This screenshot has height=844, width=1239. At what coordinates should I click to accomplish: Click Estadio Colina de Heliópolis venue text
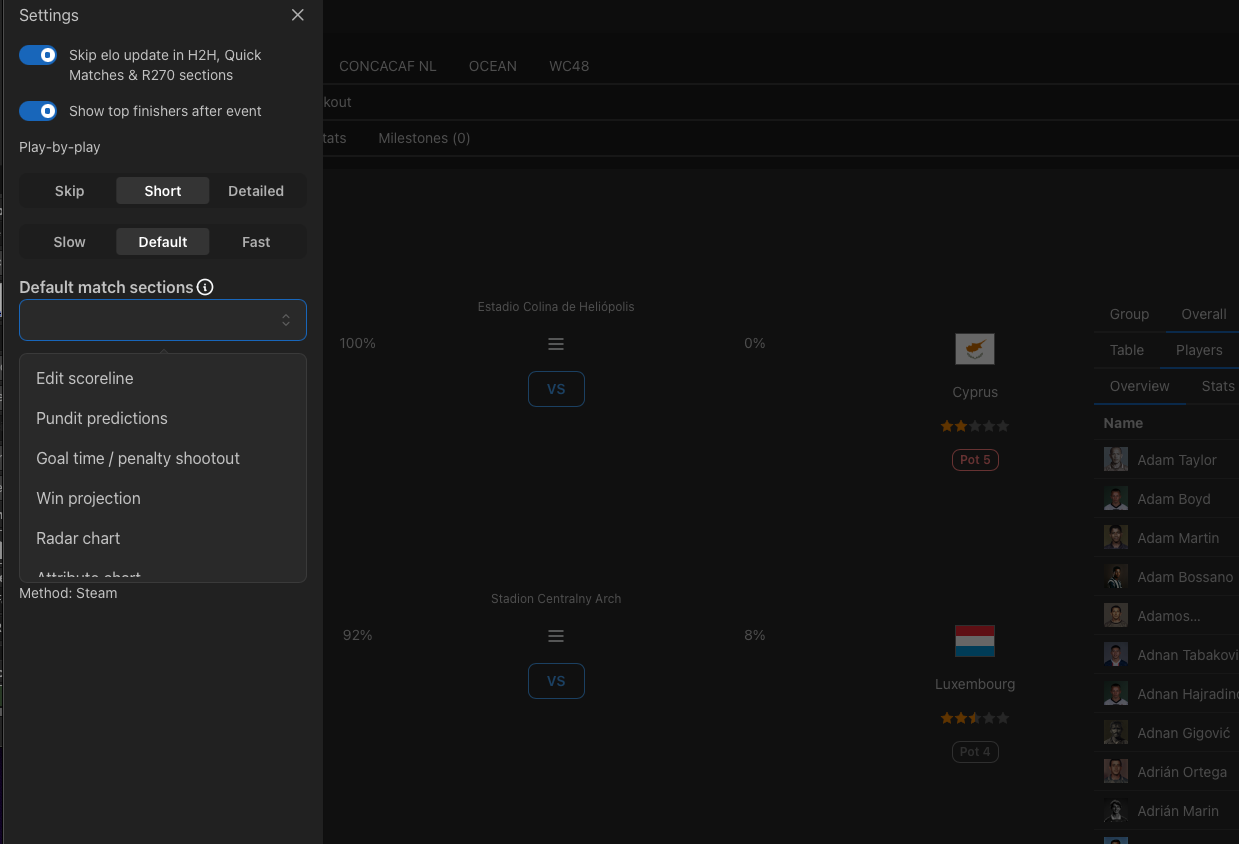tap(556, 307)
